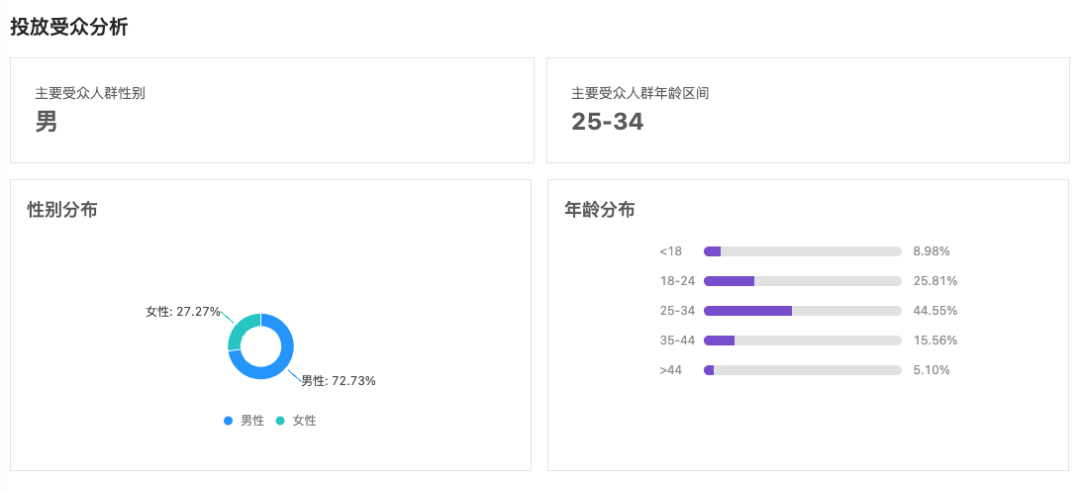Click the 投放受众分析 page heading

(69, 28)
